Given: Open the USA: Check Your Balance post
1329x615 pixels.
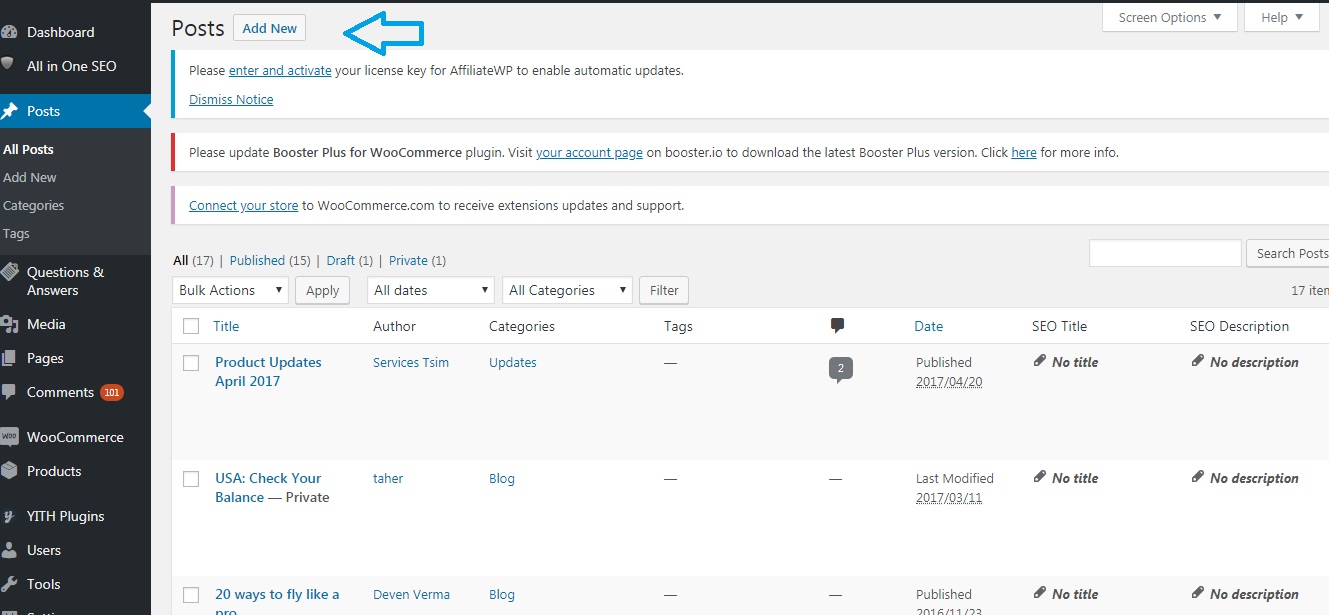Looking at the screenshot, I should click(268, 487).
